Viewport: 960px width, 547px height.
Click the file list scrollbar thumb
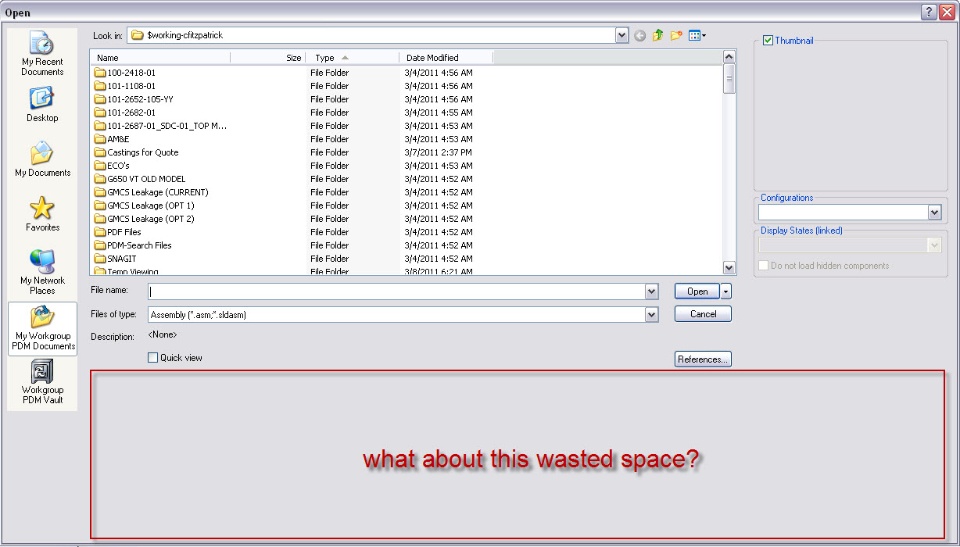729,78
